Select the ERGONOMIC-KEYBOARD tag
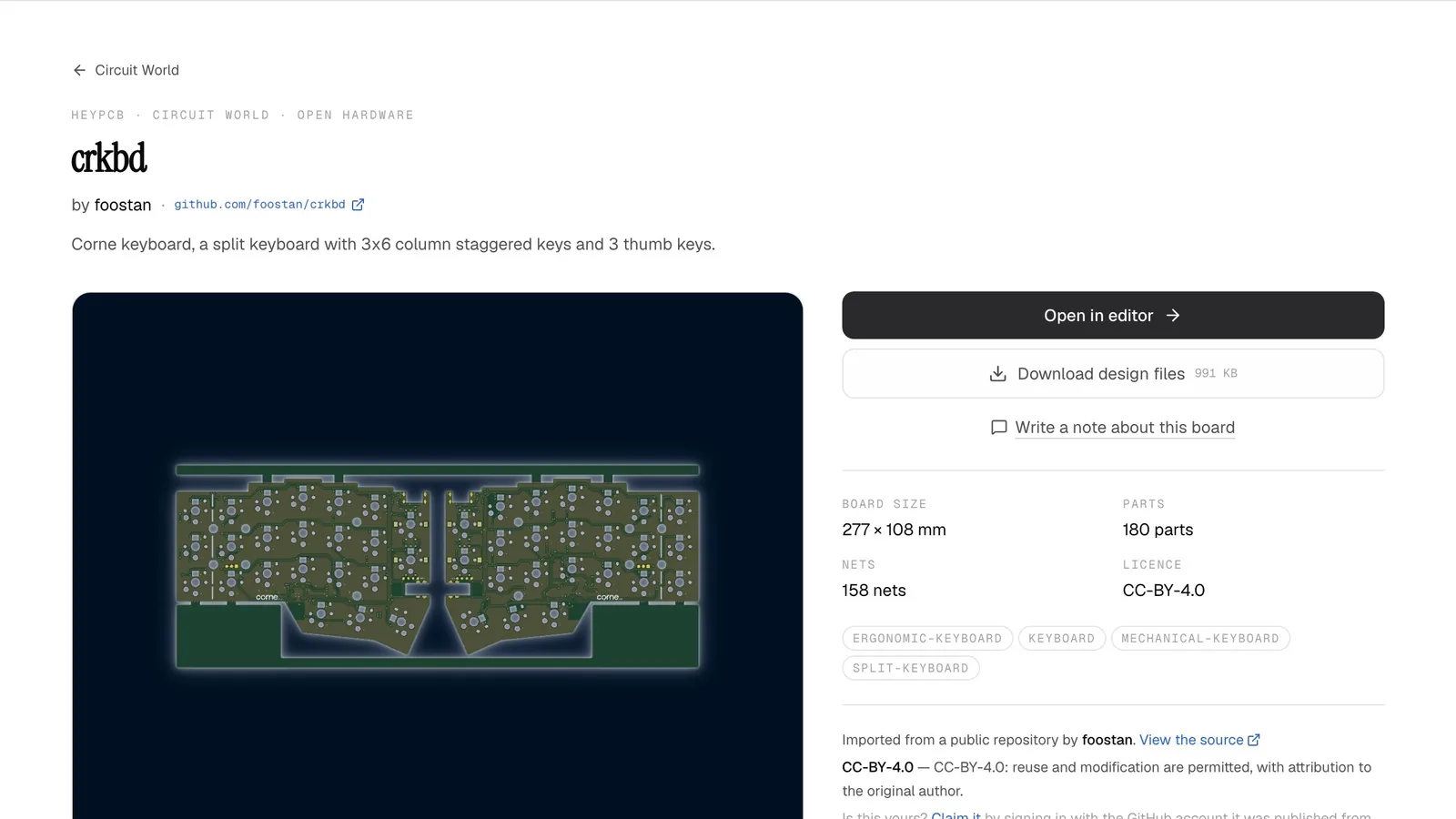This screenshot has width=1456, height=819. click(927, 639)
